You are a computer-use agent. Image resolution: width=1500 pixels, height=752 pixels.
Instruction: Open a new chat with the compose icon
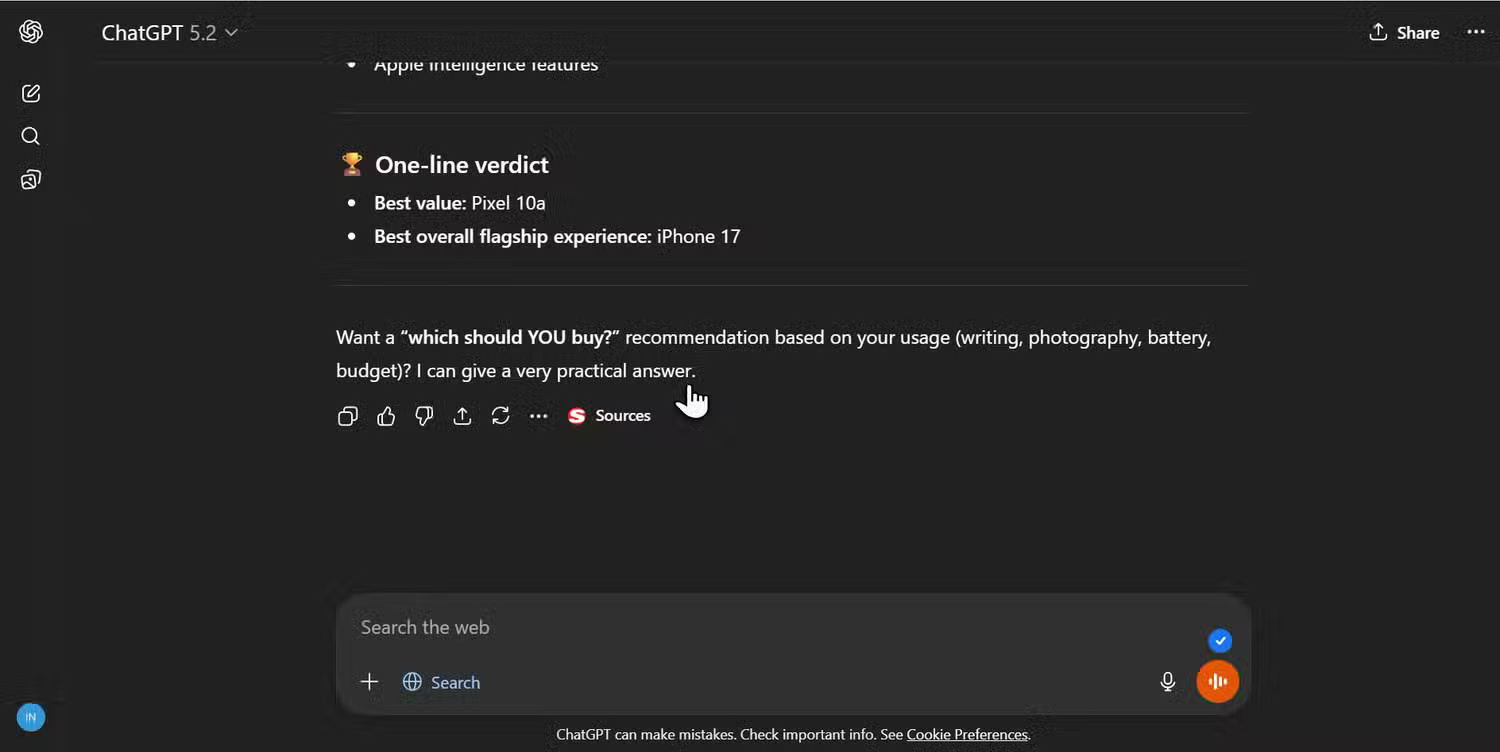(30, 93)
